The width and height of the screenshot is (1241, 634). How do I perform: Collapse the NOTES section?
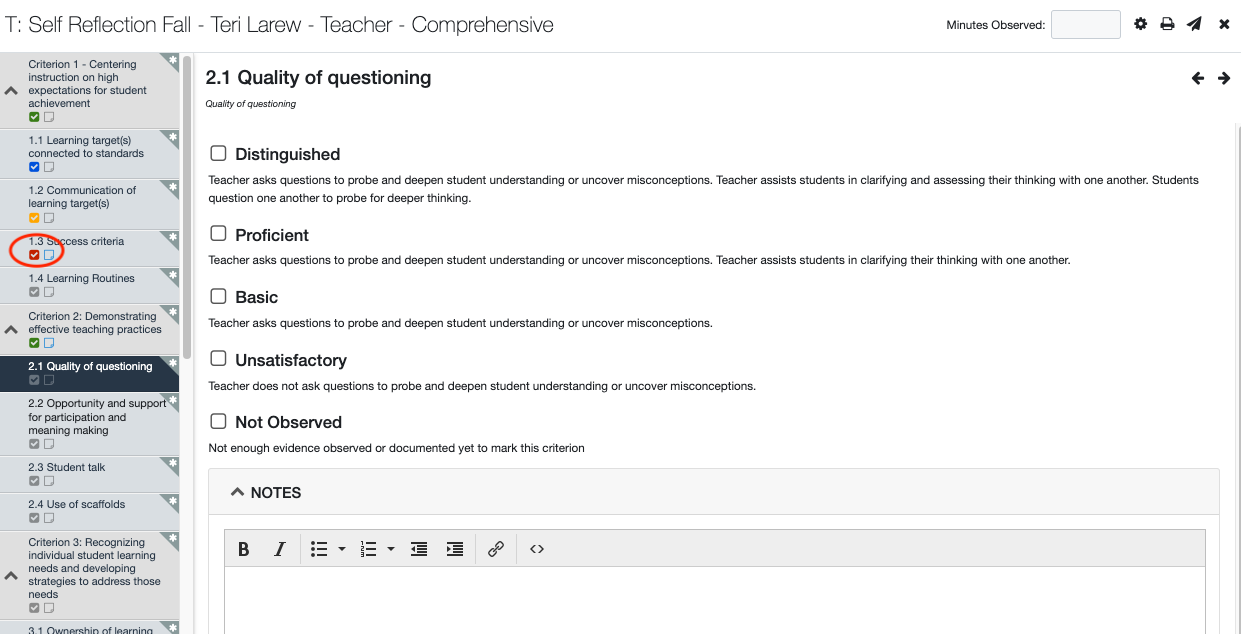click(x=238, y=491)
